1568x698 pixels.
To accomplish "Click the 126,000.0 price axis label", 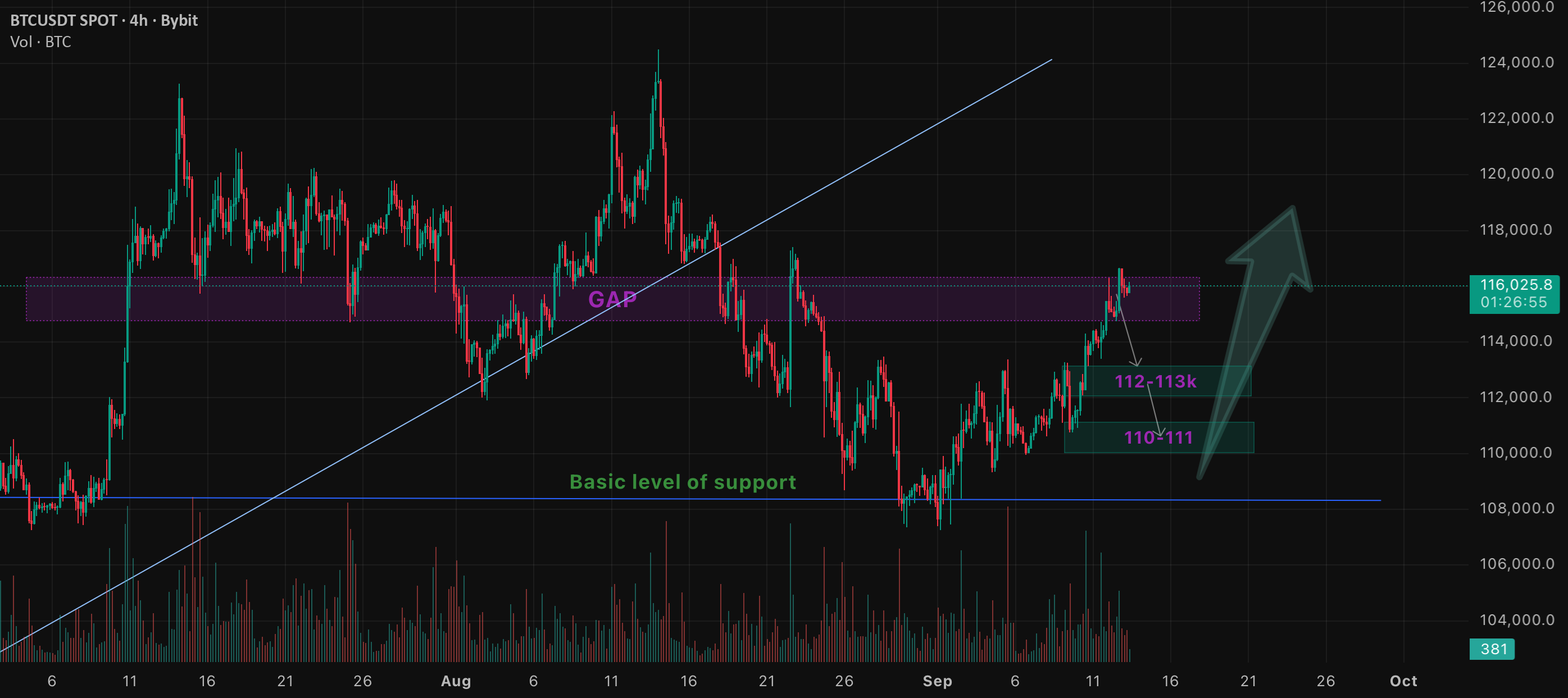I will tap(1516, 7).
